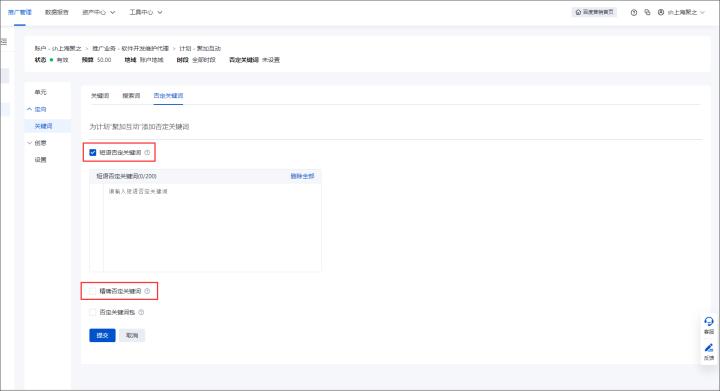Click into the phrase negative keyword text area
Image resolution: width=720 pixels, height=391 pixels.
point(212,228)
